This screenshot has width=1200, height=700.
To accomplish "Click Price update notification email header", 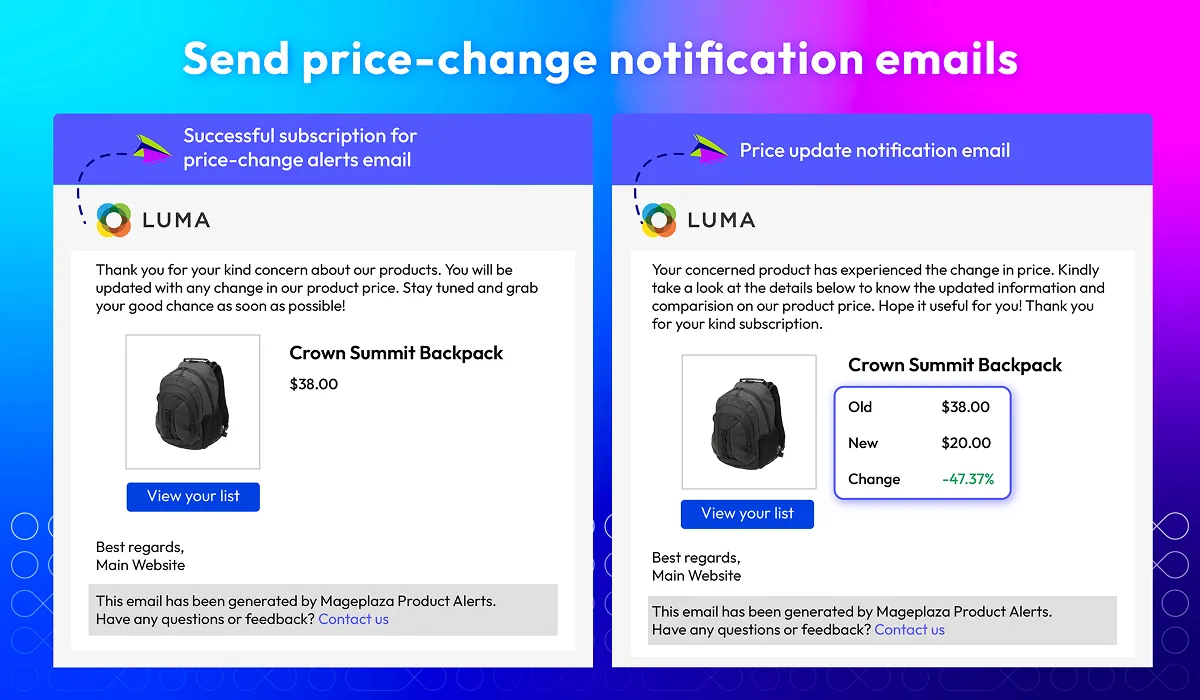I will tap(875, 151).
